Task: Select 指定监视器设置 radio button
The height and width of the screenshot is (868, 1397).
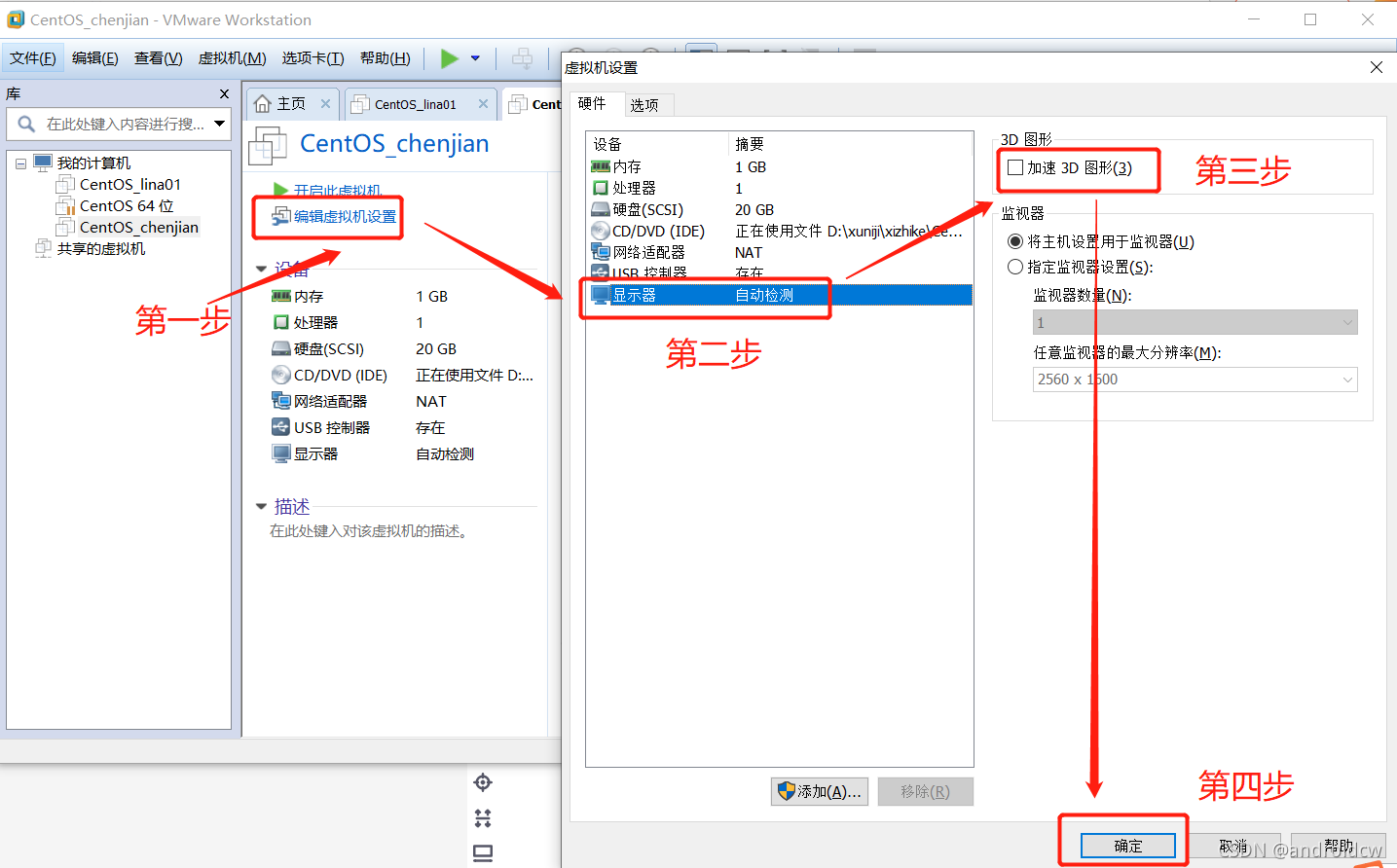Action: (x=1015, y=267)
